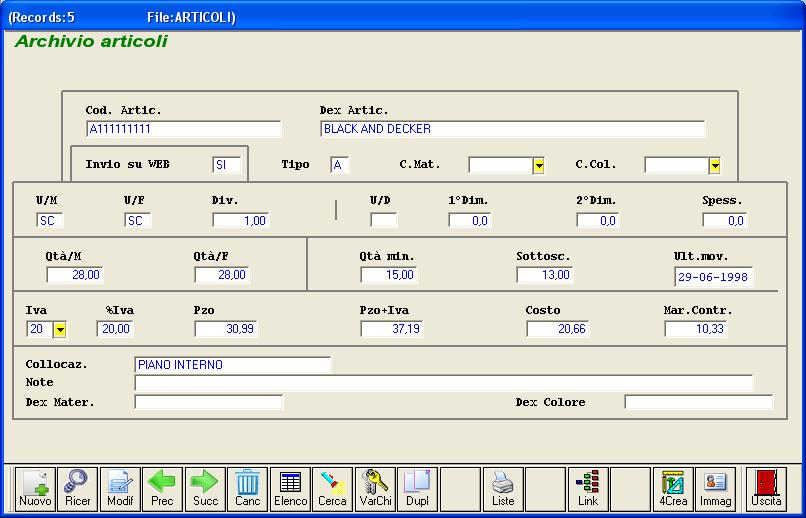Go to next record with Succ arrow

205,489
